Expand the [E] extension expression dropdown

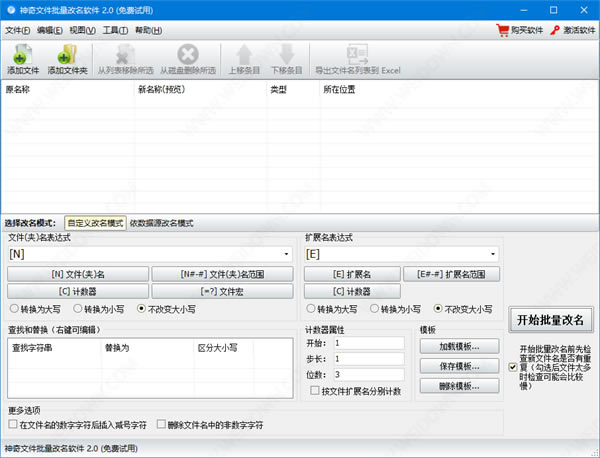494,255
